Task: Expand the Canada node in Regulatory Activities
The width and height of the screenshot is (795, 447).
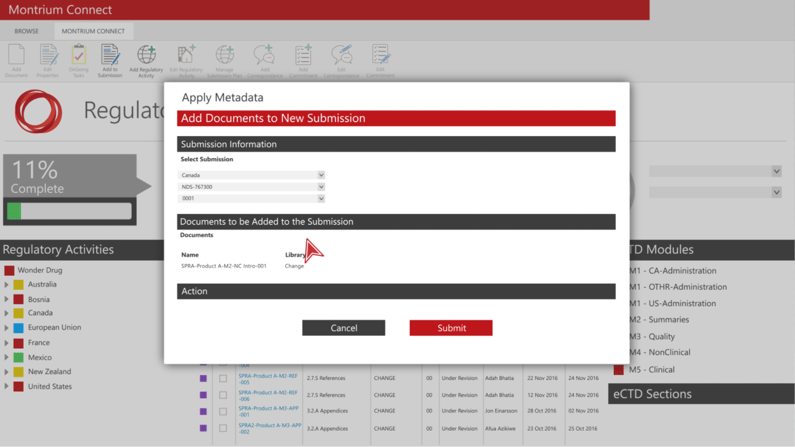Action: pyautogui.click(x=7, y=313)
